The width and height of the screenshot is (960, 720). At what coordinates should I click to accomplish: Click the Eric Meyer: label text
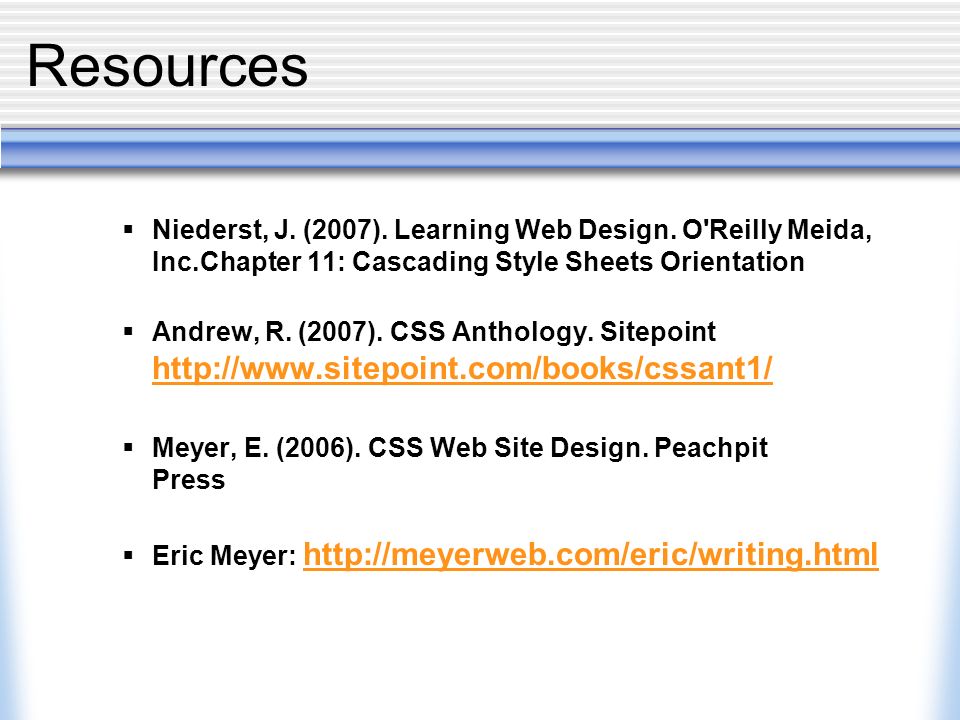224,556
